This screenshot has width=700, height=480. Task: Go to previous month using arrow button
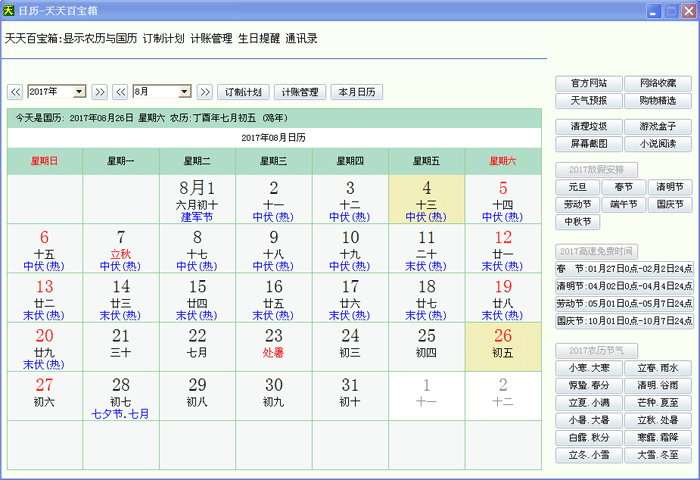point(120,92)
